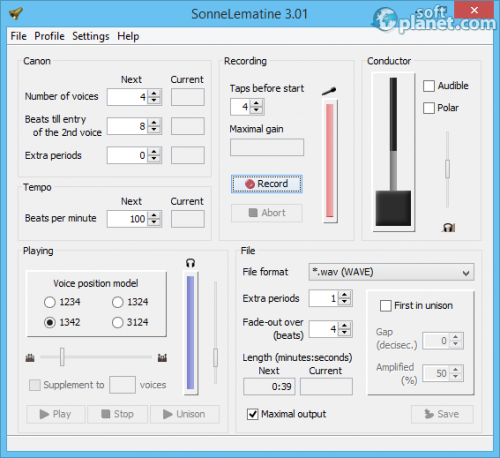This screenshot has height=458, width=500.
Task: Click the Conductor volume slider handle
Action: pyautogui.click(x=447, y=169)
